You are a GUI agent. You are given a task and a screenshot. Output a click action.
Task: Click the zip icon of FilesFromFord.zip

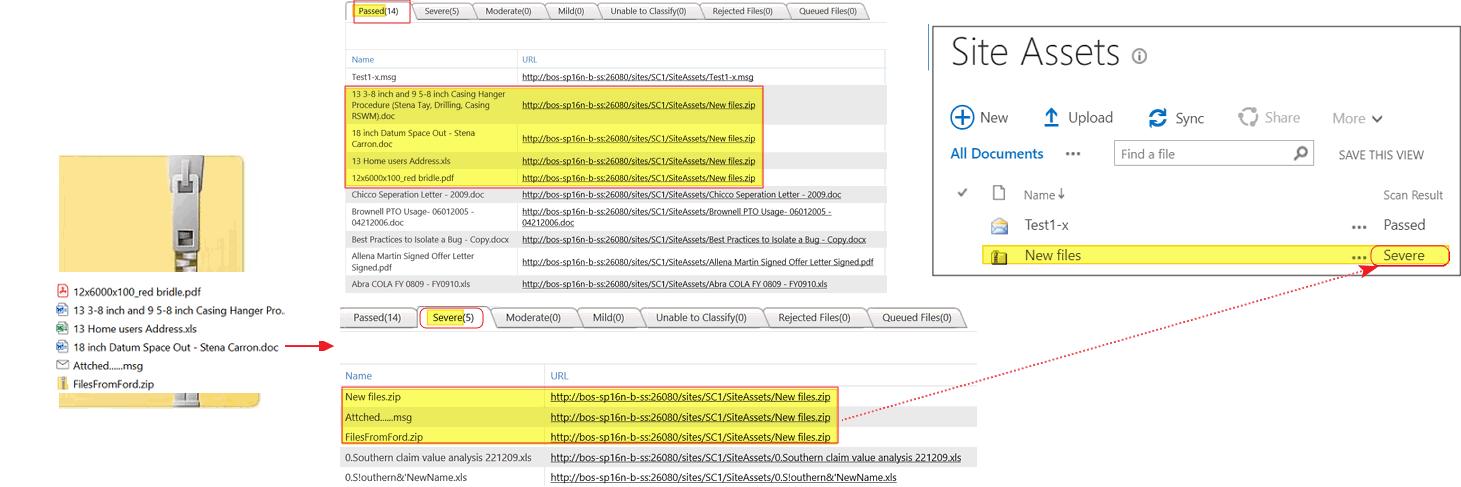(63, 383)
